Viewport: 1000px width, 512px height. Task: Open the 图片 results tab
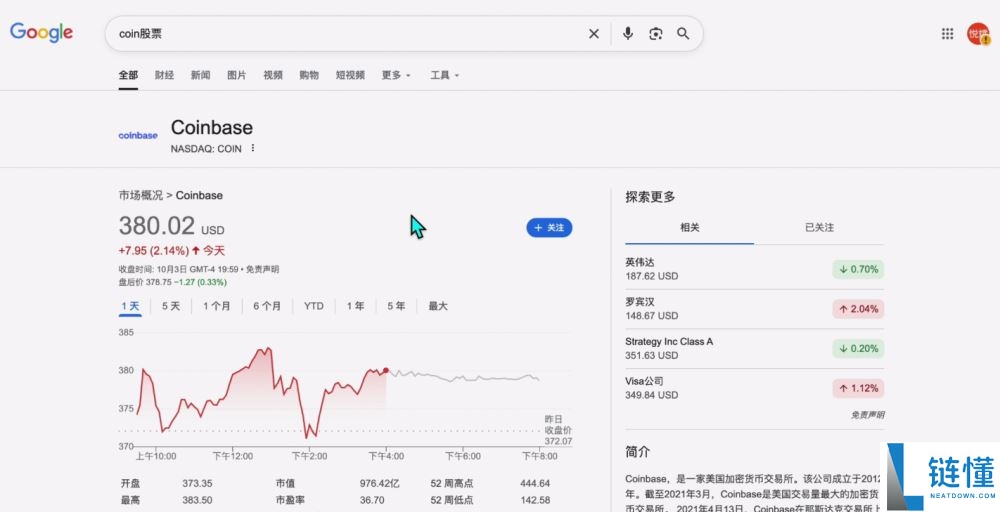tap(237, 75)
